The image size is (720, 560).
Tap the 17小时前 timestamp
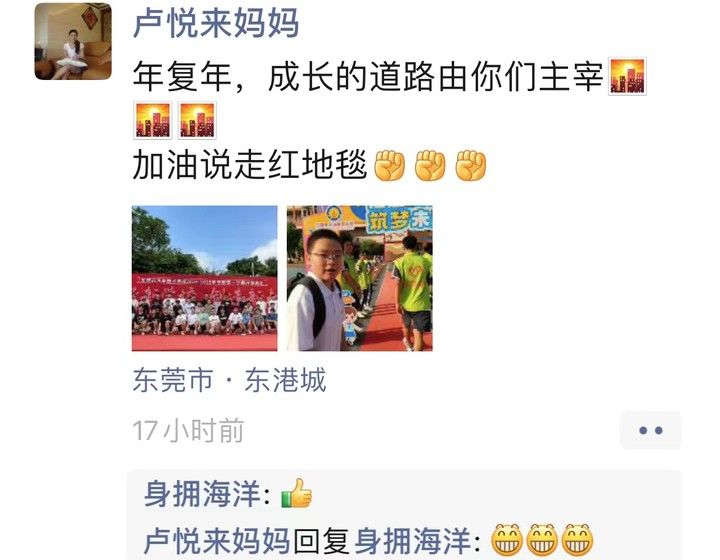coord(188,431)
